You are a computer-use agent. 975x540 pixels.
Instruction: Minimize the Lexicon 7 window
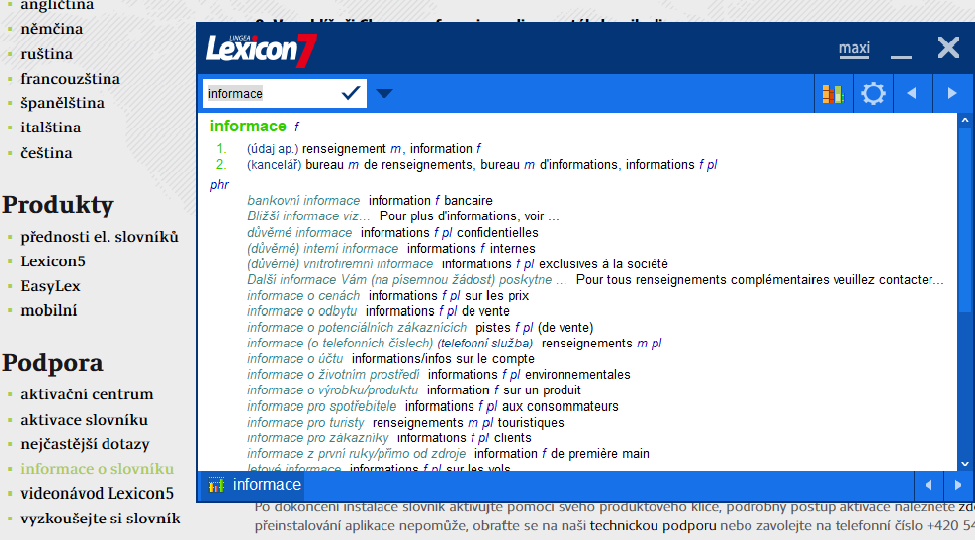tap(901, 48)
